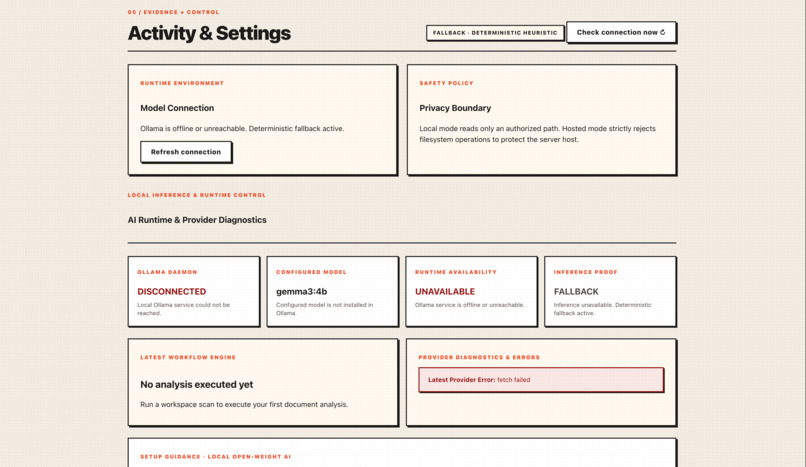The image size is (806, 467).
Task: Click the Latest Workflow Engine label
Action: tap(188, 358)
